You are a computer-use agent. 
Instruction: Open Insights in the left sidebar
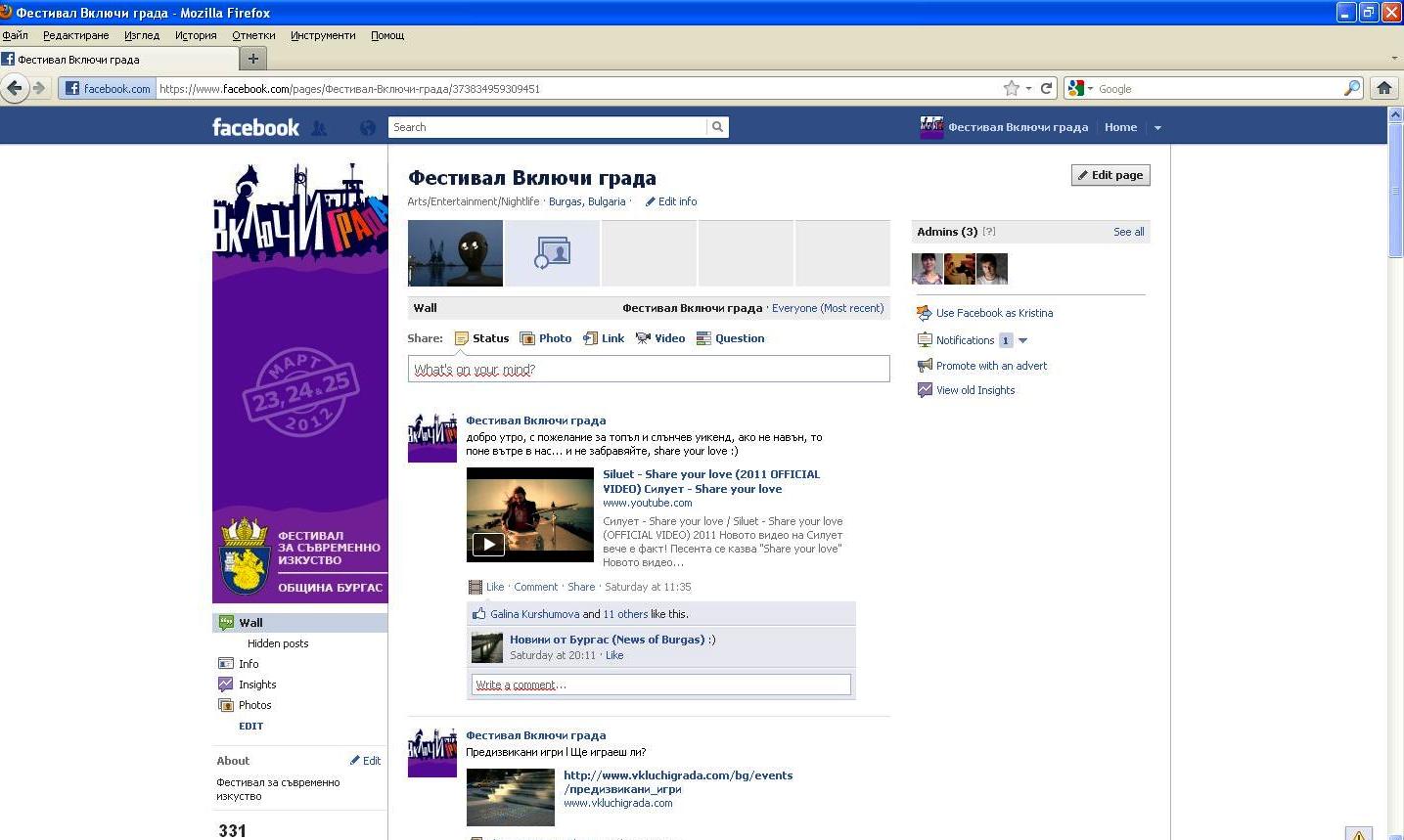pyautogui.click(x=257, y=685)
